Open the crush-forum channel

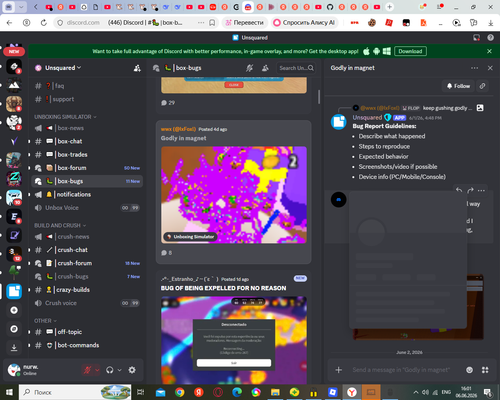click(x=87, y=263)
